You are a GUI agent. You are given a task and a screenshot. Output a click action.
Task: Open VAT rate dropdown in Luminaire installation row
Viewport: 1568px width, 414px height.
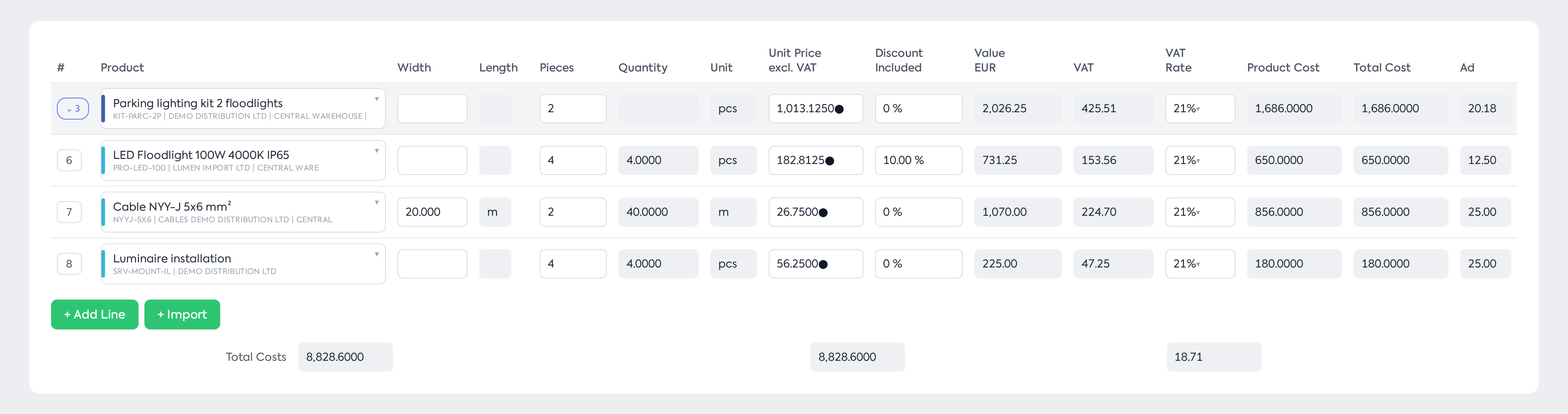[x=1200, y=264]
